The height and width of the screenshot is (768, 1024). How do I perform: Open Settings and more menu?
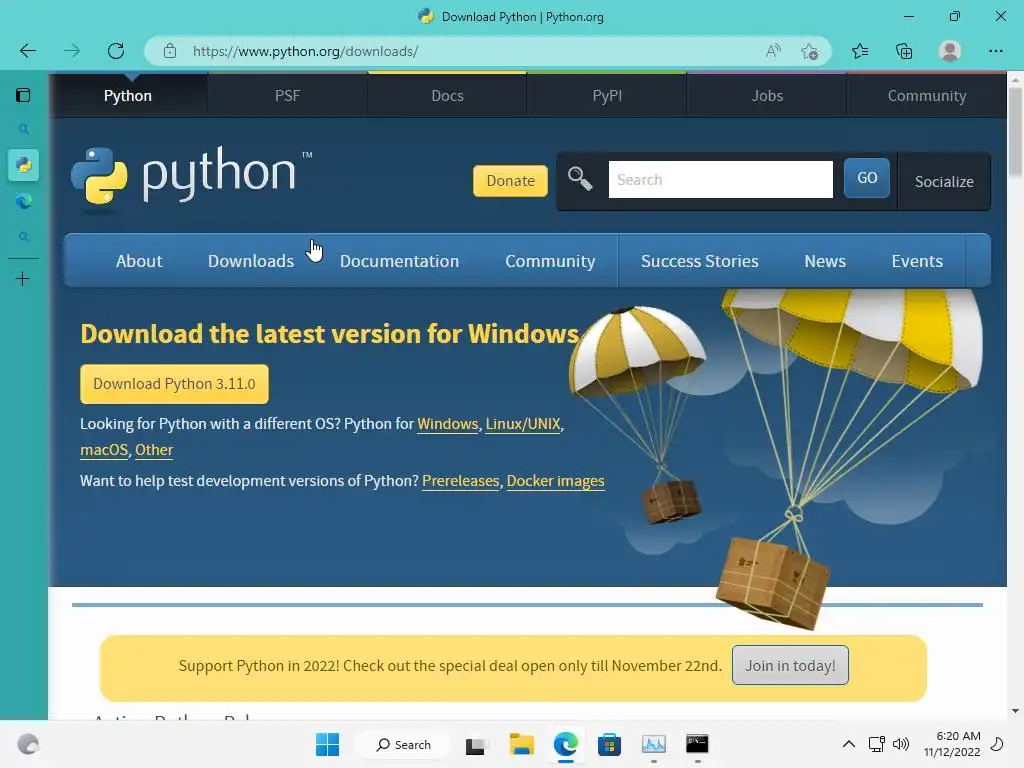tap(995, 51)
